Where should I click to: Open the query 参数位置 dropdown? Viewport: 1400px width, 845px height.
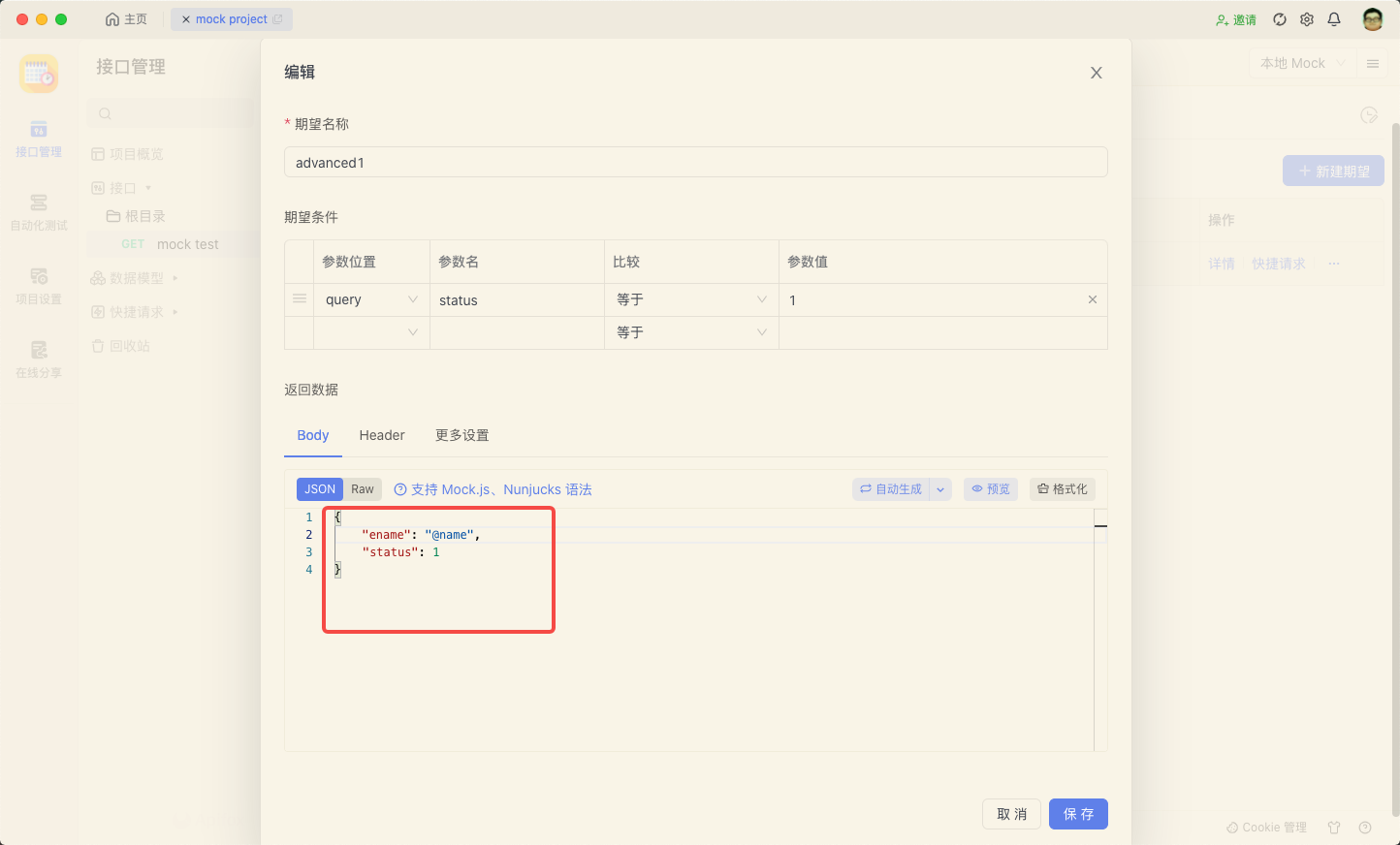tap(371, 299)
